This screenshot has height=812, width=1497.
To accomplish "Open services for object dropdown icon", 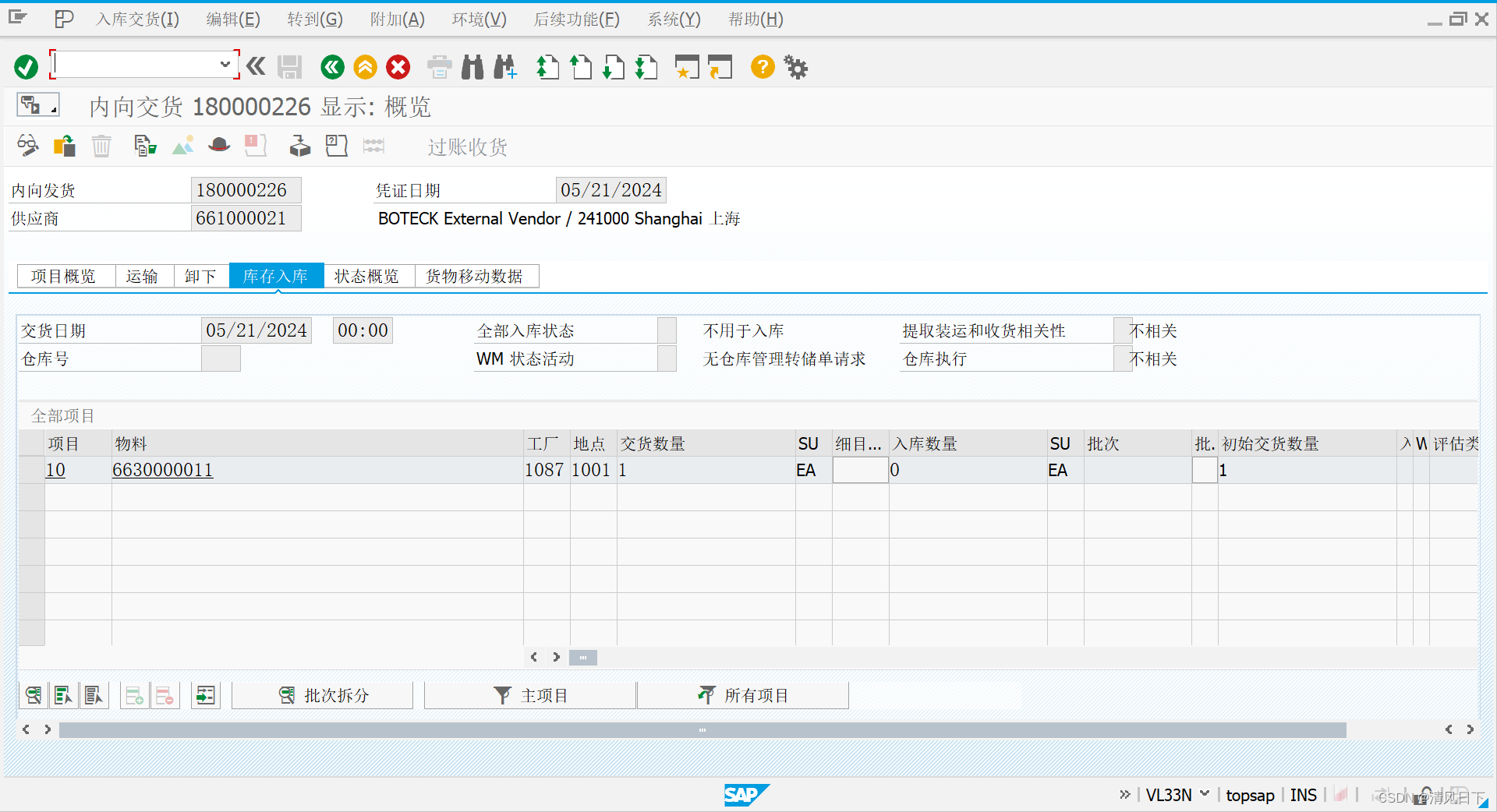I will pos(37,105).
